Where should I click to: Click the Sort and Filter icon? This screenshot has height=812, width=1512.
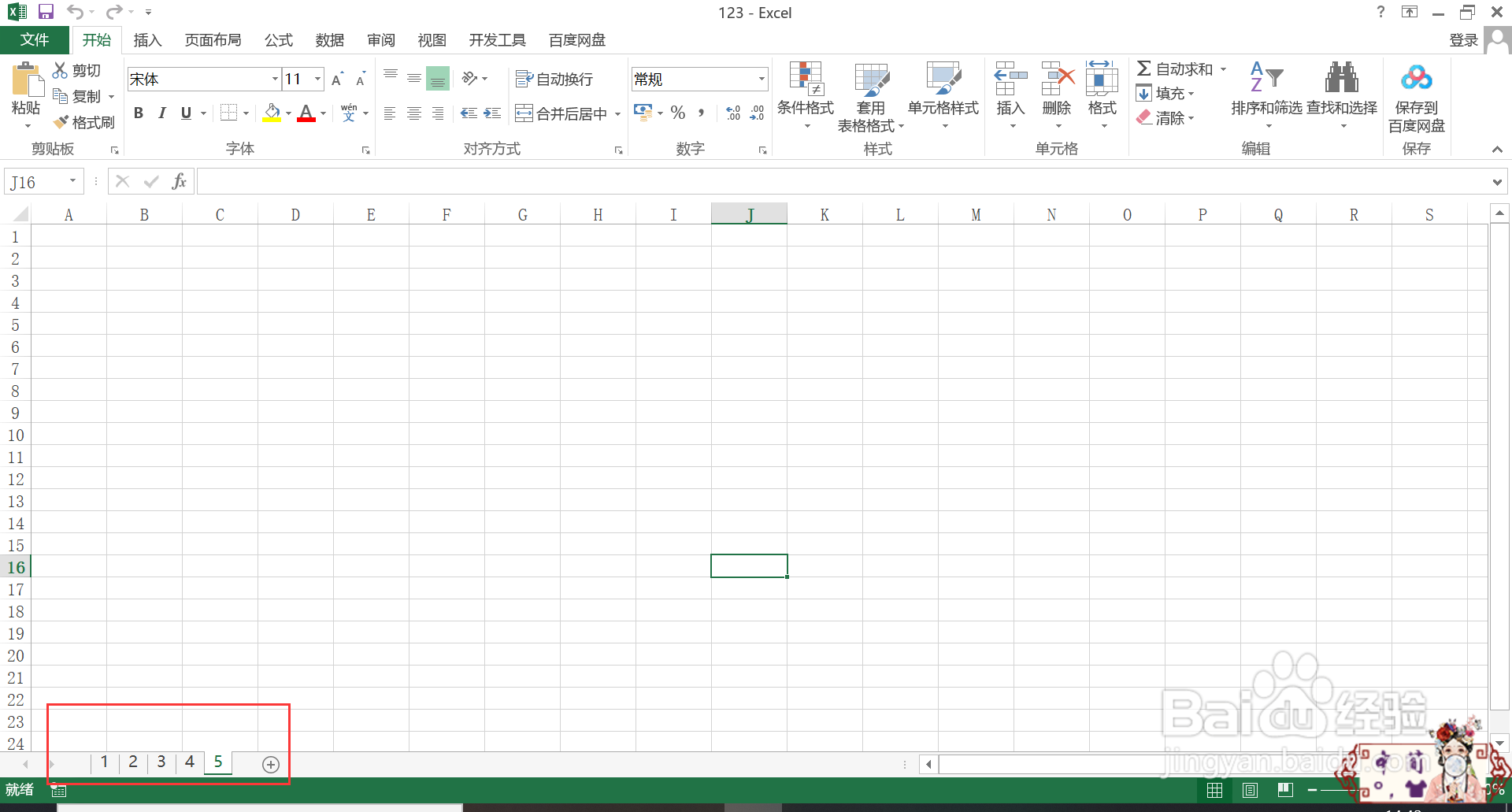tap(1266, 77)
